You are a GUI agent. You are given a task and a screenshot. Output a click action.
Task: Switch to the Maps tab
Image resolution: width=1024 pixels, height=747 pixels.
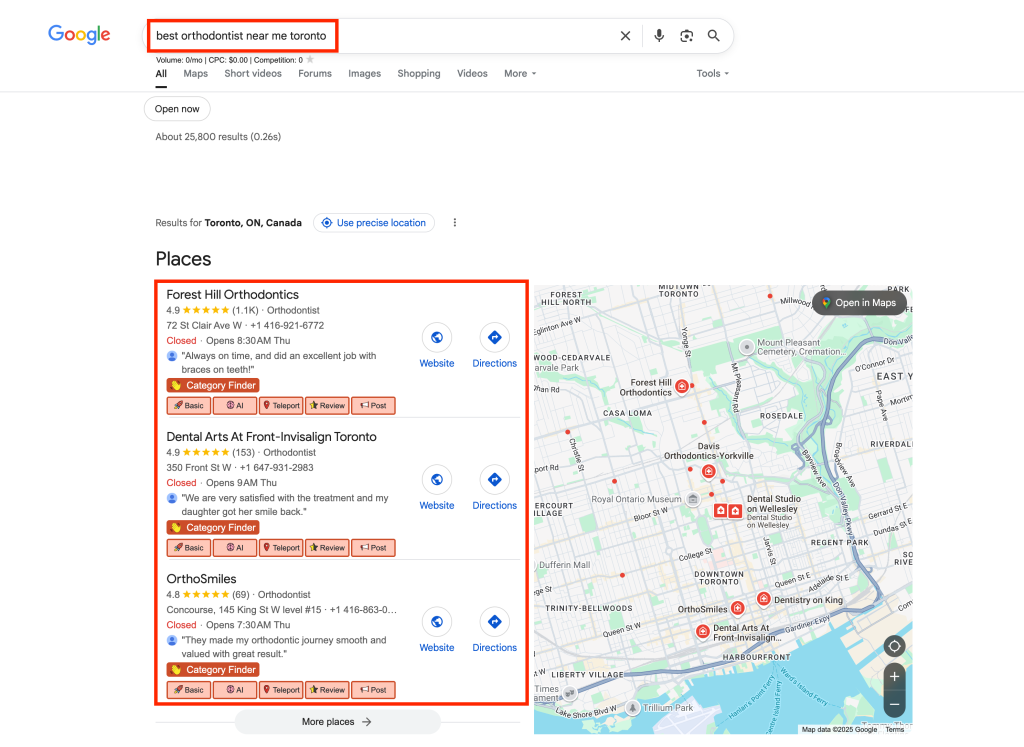195,74
